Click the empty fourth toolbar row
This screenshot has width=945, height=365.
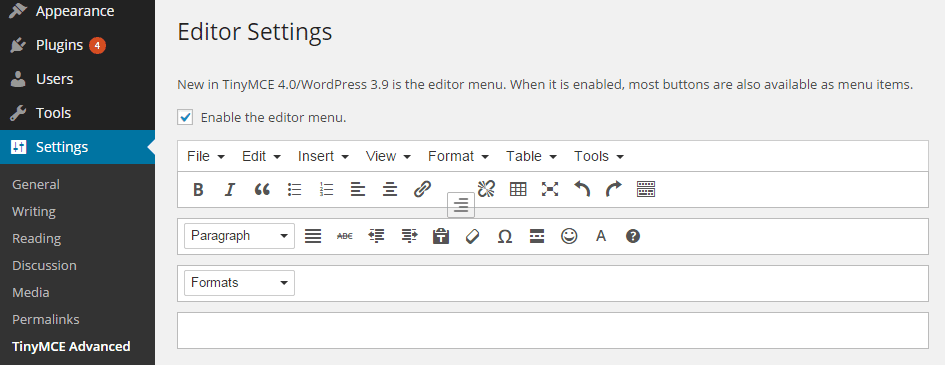coord(553,330)
